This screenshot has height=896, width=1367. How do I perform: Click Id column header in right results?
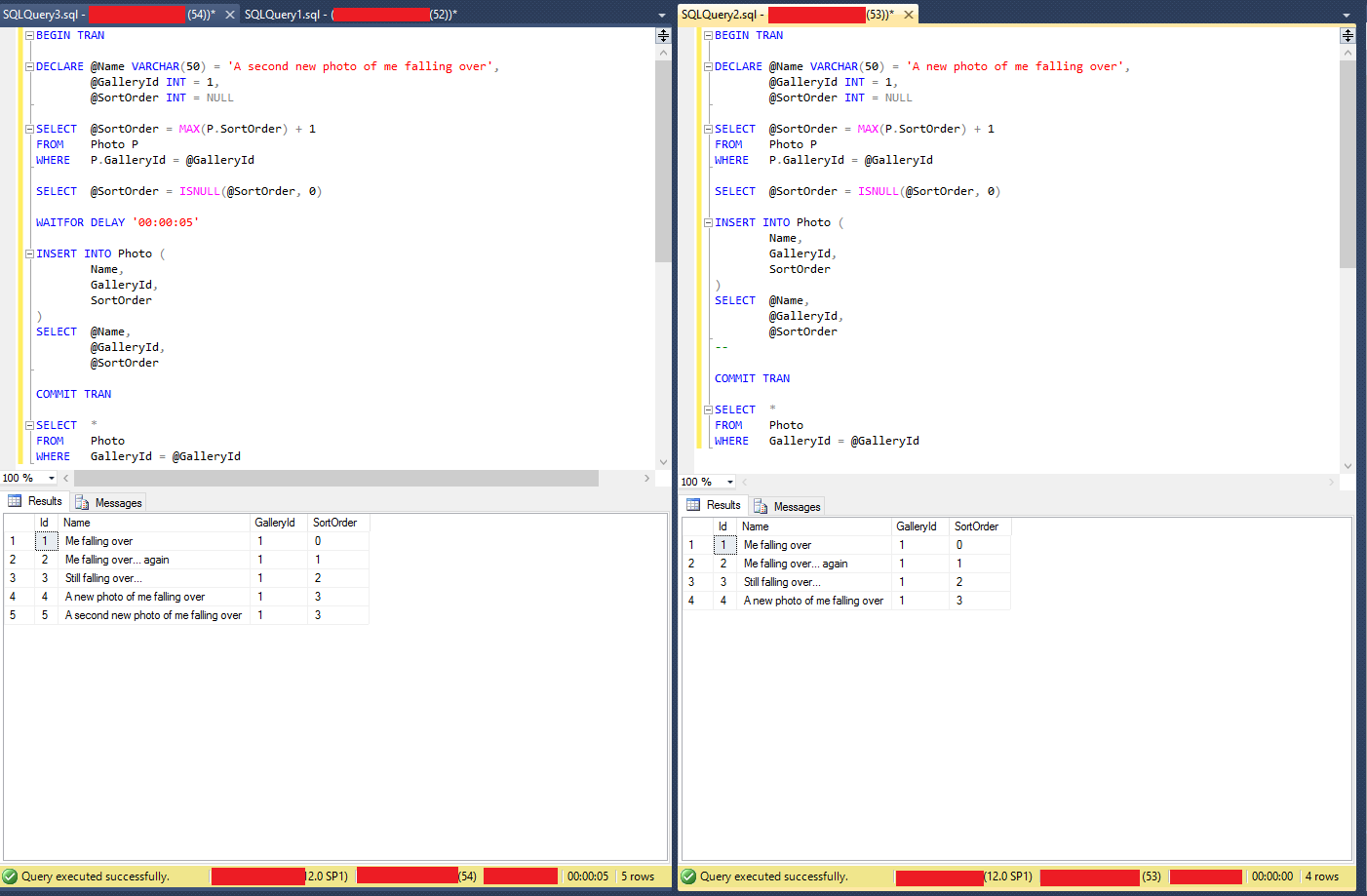(x=723, y=526)
